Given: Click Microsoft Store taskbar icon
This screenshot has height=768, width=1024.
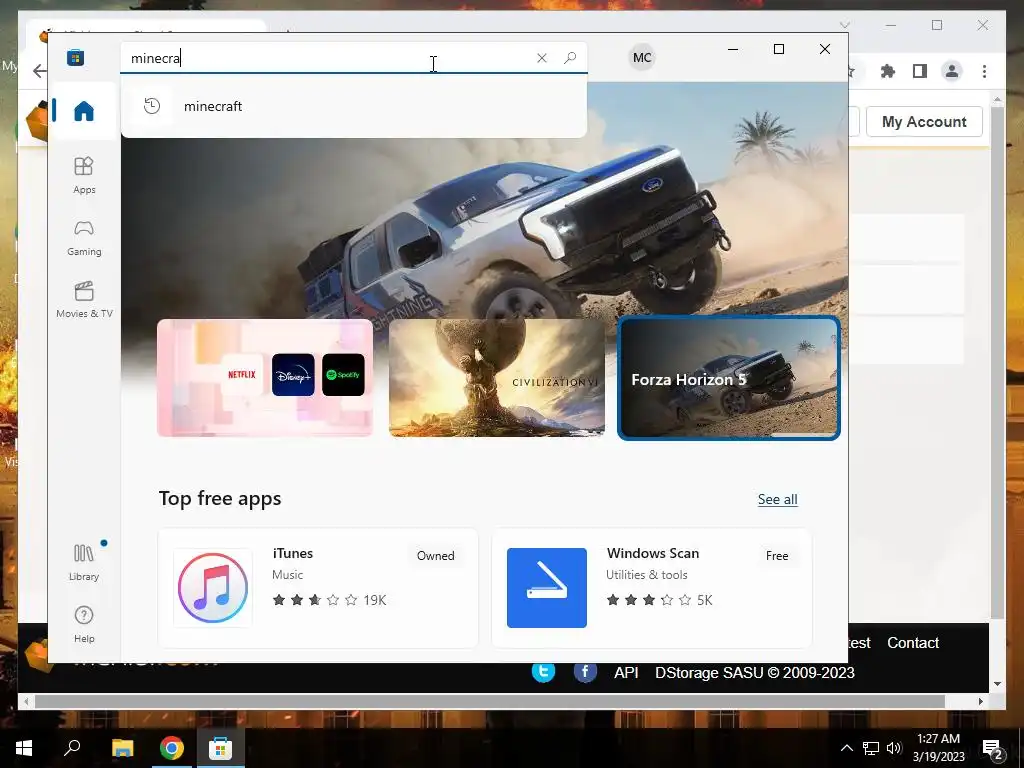Looking at the screenshot, I should (x=220, y=748).
